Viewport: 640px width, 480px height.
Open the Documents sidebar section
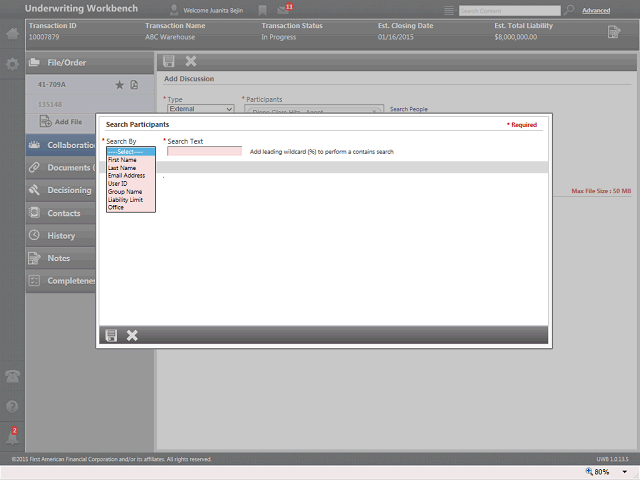(61, 168)
